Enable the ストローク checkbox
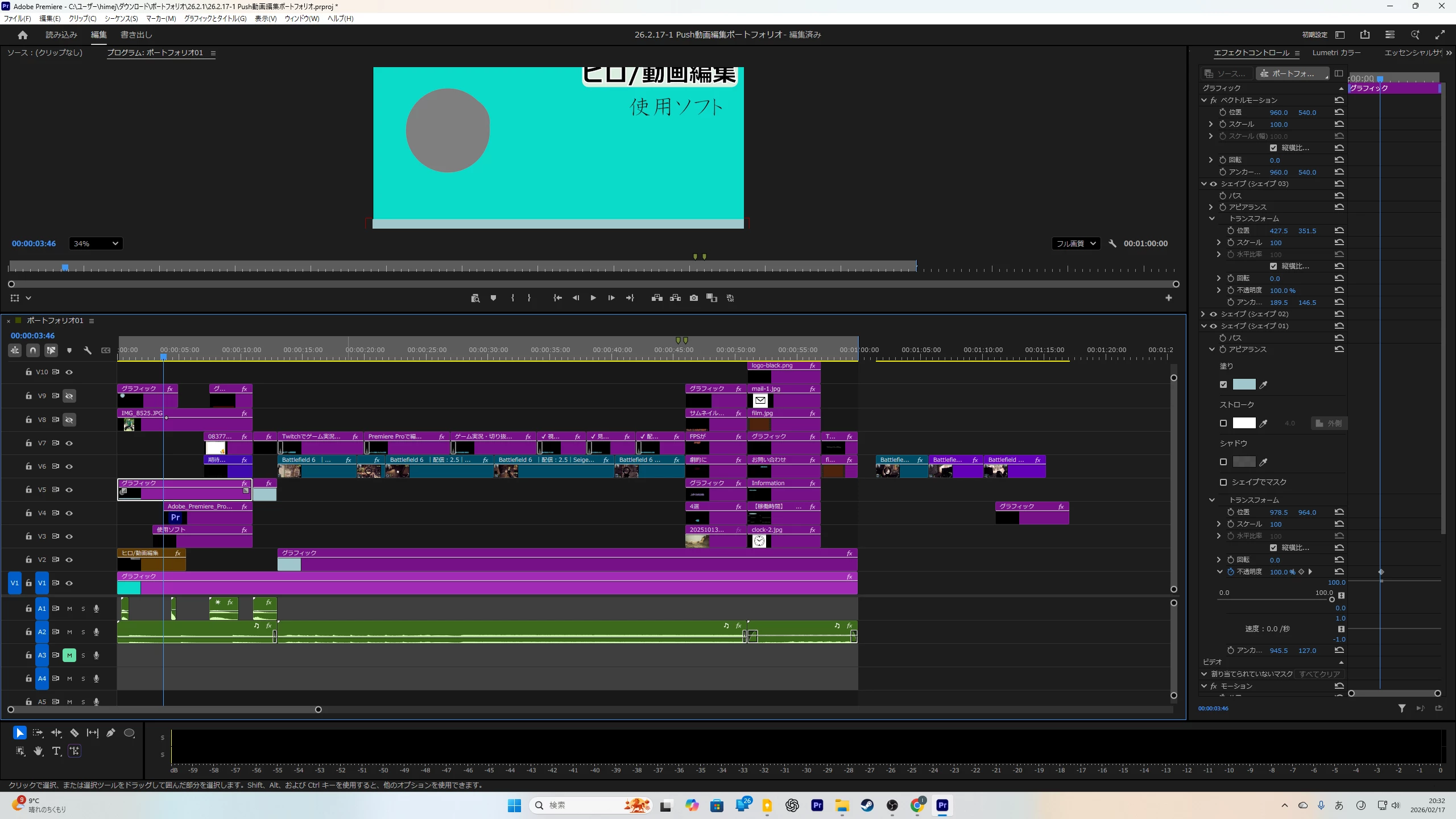This screenshot has width=1456, height=819. pos(1223,423)
